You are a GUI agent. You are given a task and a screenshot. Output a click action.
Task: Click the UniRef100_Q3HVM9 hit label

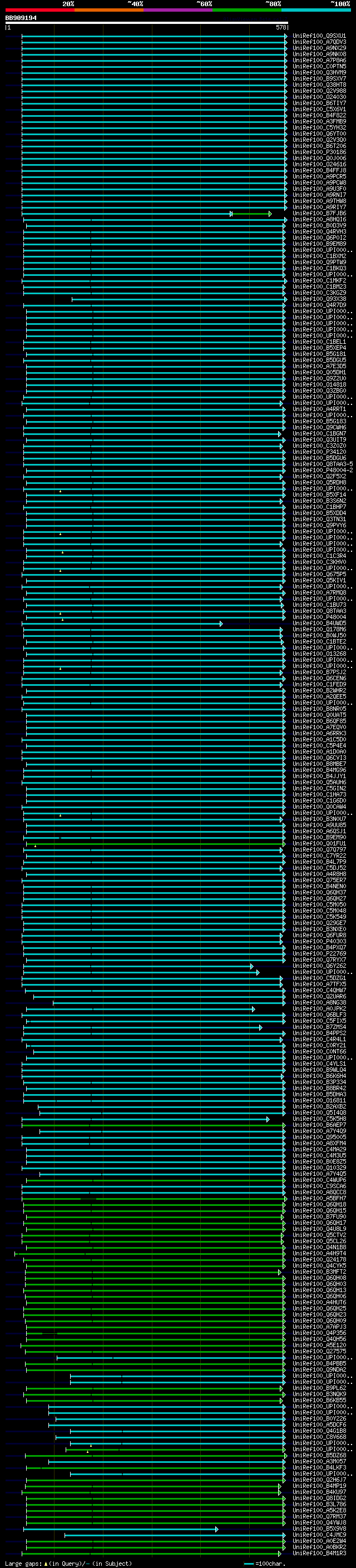319,72
